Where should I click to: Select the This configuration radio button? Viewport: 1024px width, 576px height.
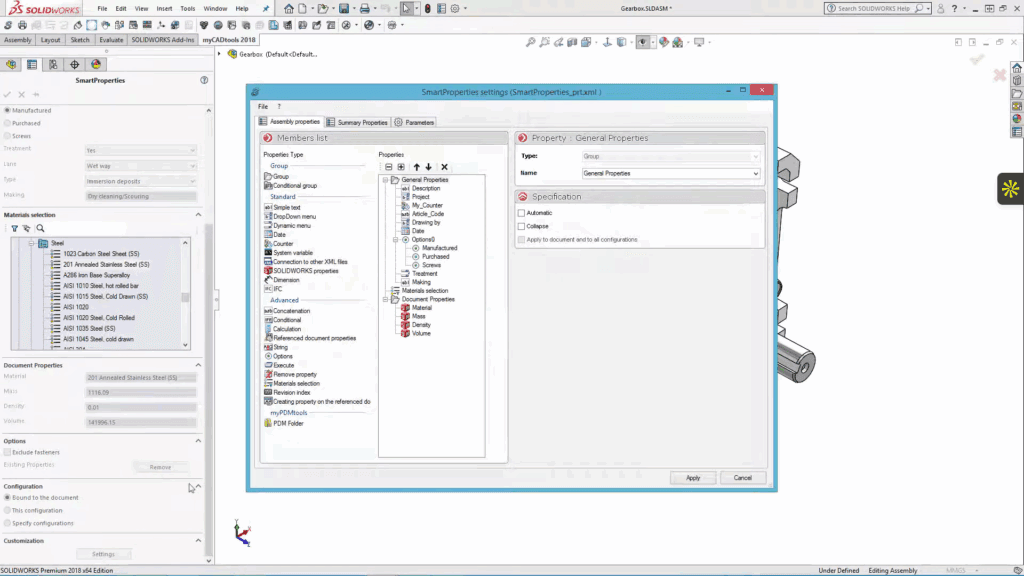[x=8, y=510]
